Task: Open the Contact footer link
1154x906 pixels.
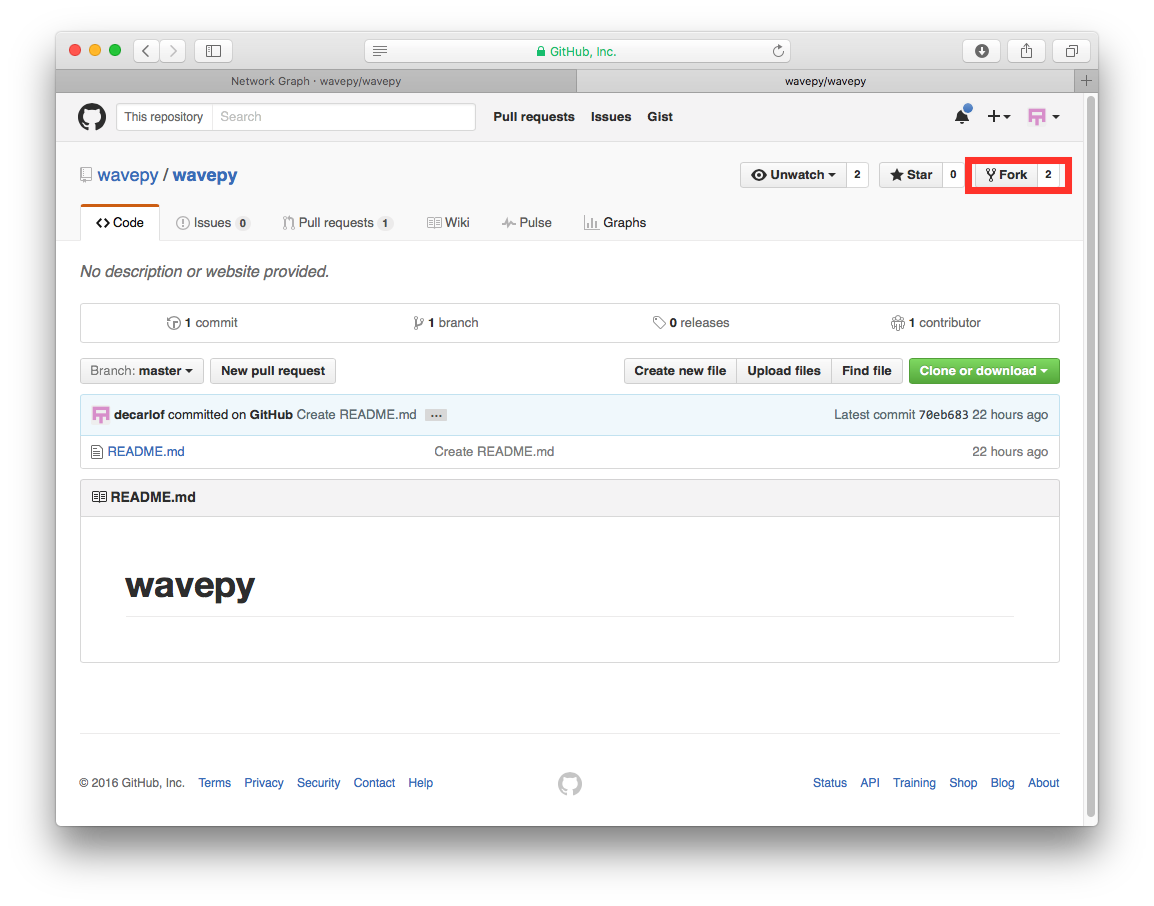Action: [374, 782]
